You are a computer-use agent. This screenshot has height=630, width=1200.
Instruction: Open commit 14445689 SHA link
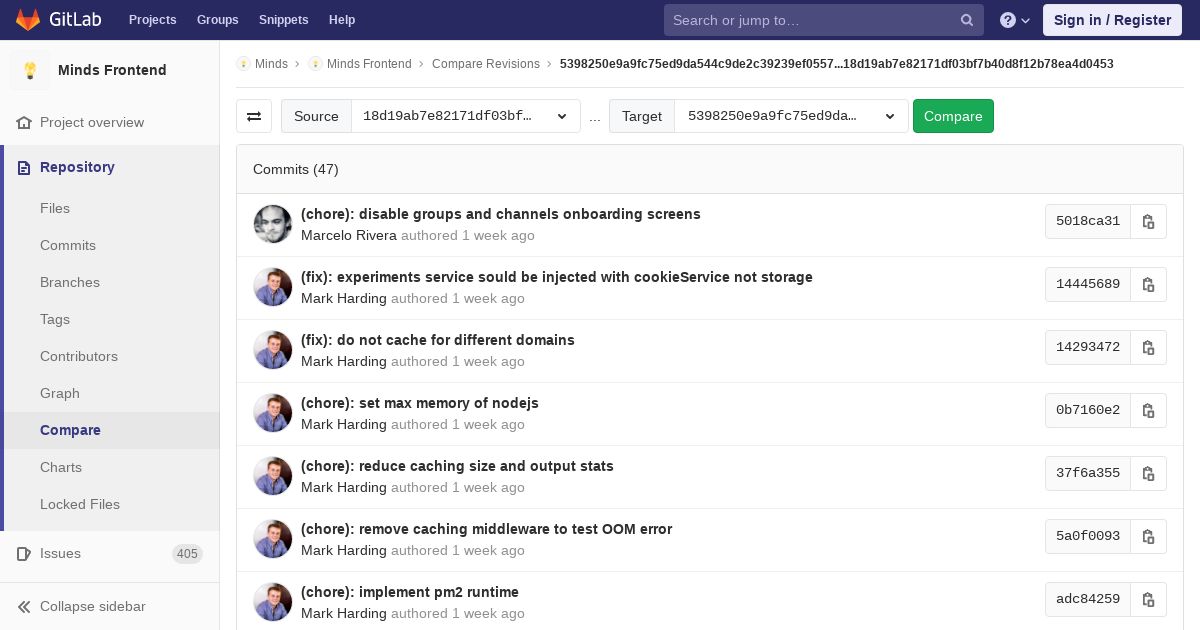tap(1088, 284)
